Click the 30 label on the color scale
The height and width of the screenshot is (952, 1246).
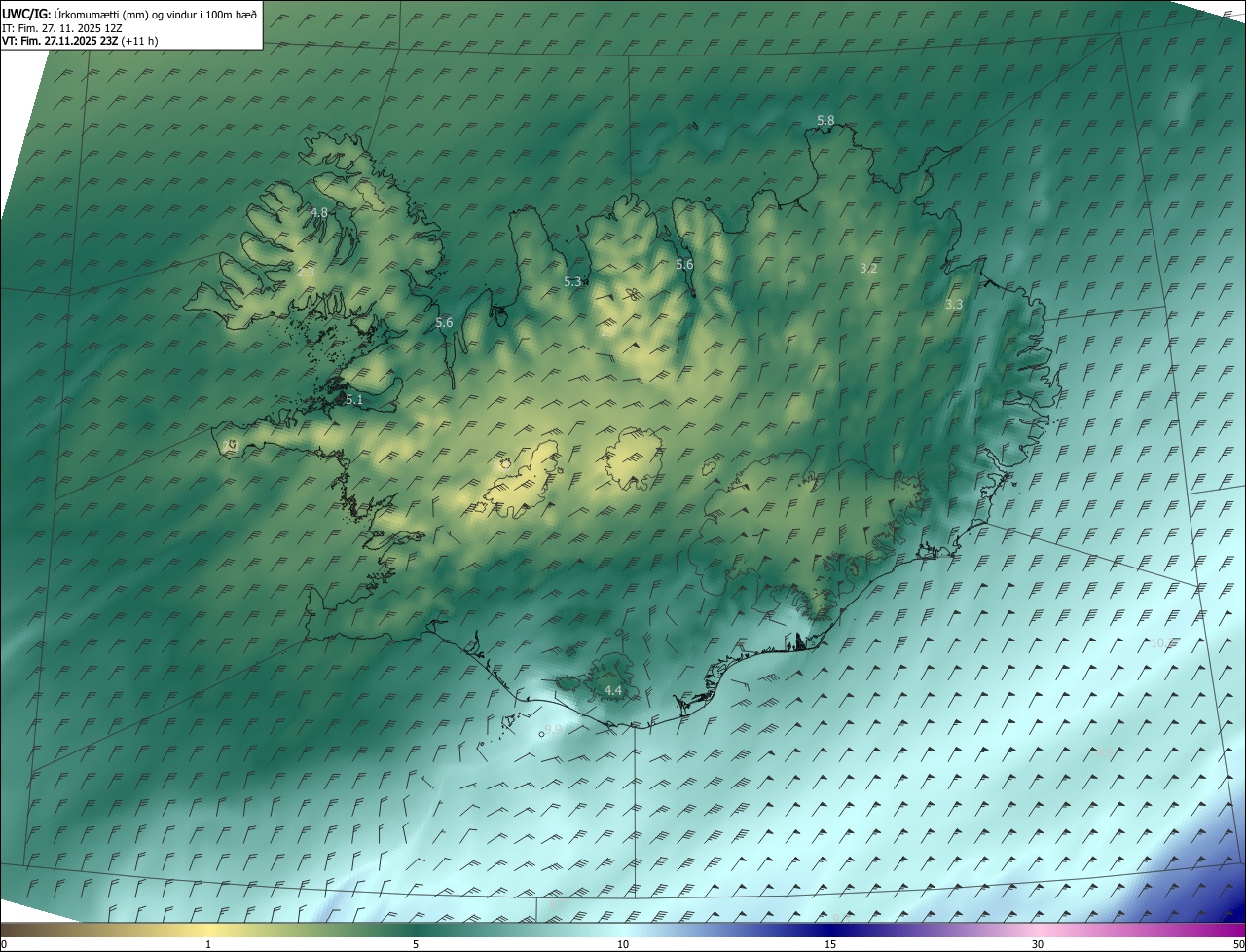coord(1038,944)
